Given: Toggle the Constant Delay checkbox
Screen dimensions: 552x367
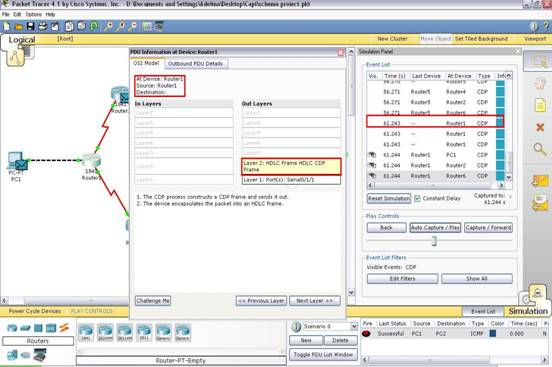Looking at the screenshot, I should click(x=417, y=198).
